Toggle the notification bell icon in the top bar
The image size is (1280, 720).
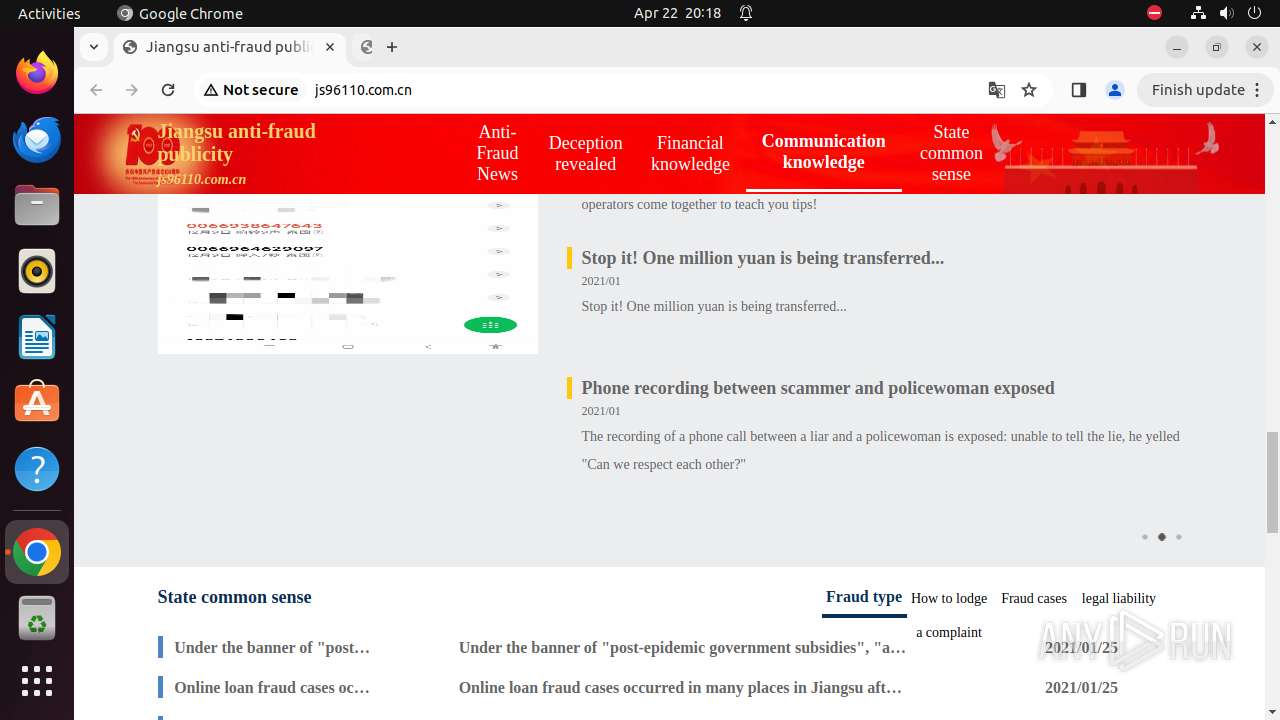coord(746,13)
